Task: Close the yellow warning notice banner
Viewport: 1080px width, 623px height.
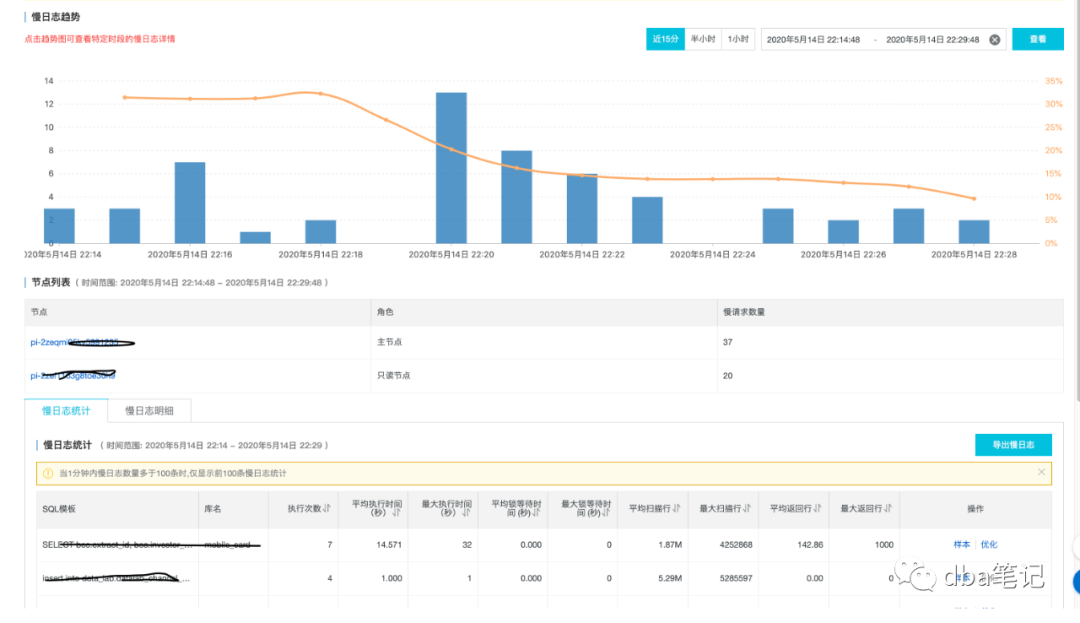Action: click(x=1041, y=472)
